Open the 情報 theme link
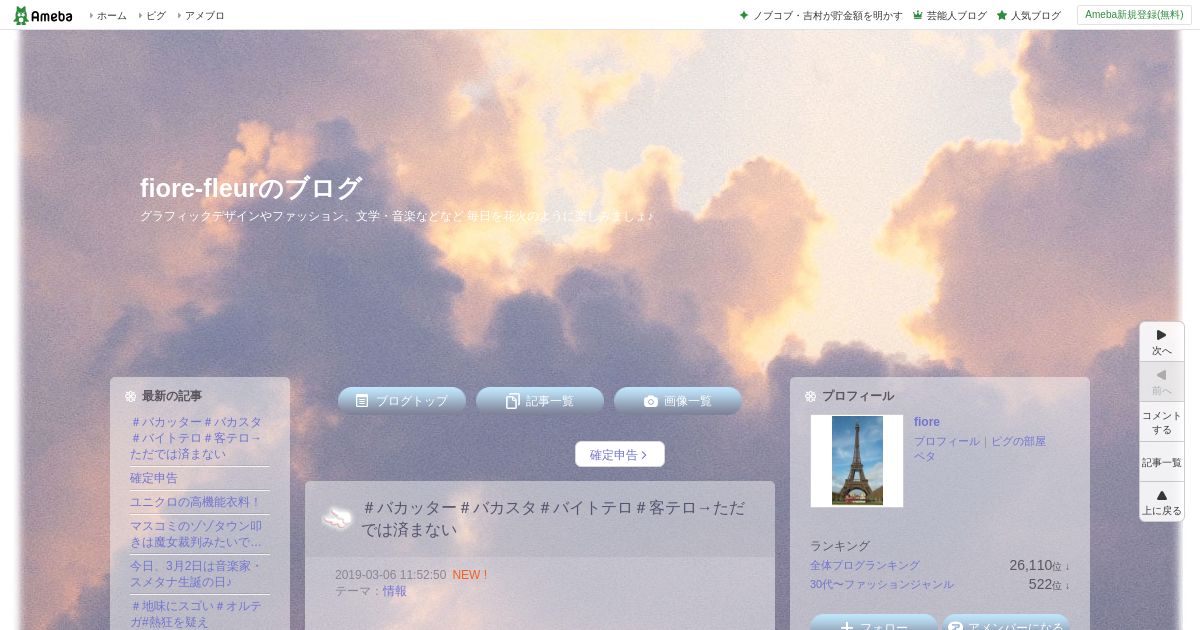The image size is (1200, 630). (395, 591)
